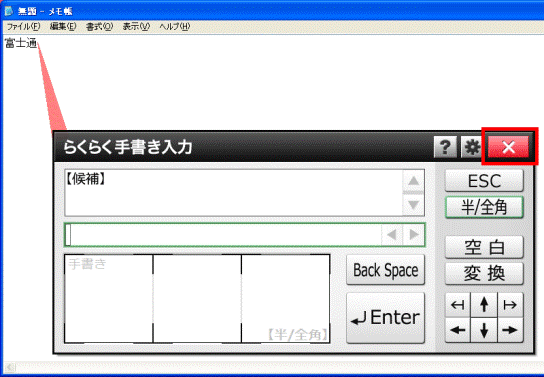Click the input field right triangle arrow
This screenshot has width=544, height=377.
click(x=414, y=235)
